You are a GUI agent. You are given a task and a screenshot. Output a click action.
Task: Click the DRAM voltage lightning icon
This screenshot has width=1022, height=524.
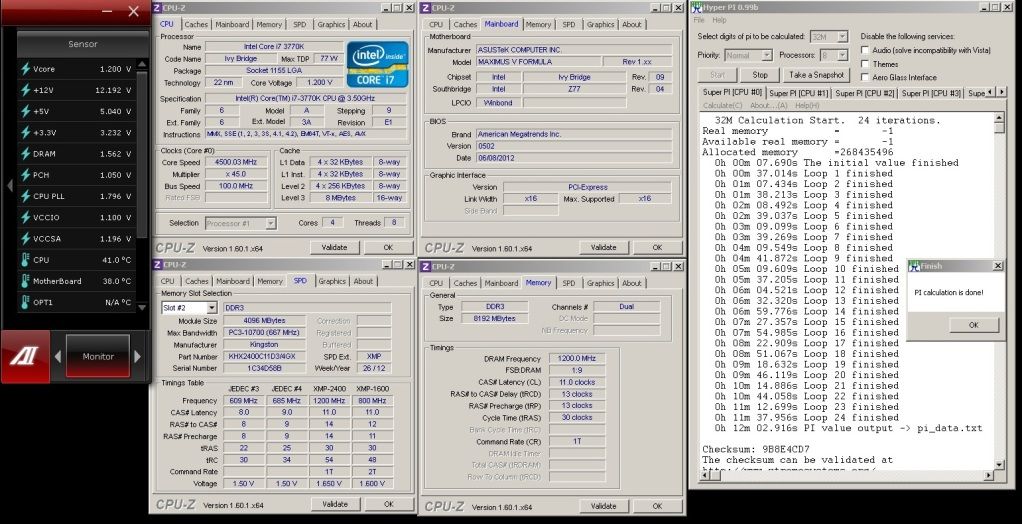pyautogui.click(x=26, y=154)
